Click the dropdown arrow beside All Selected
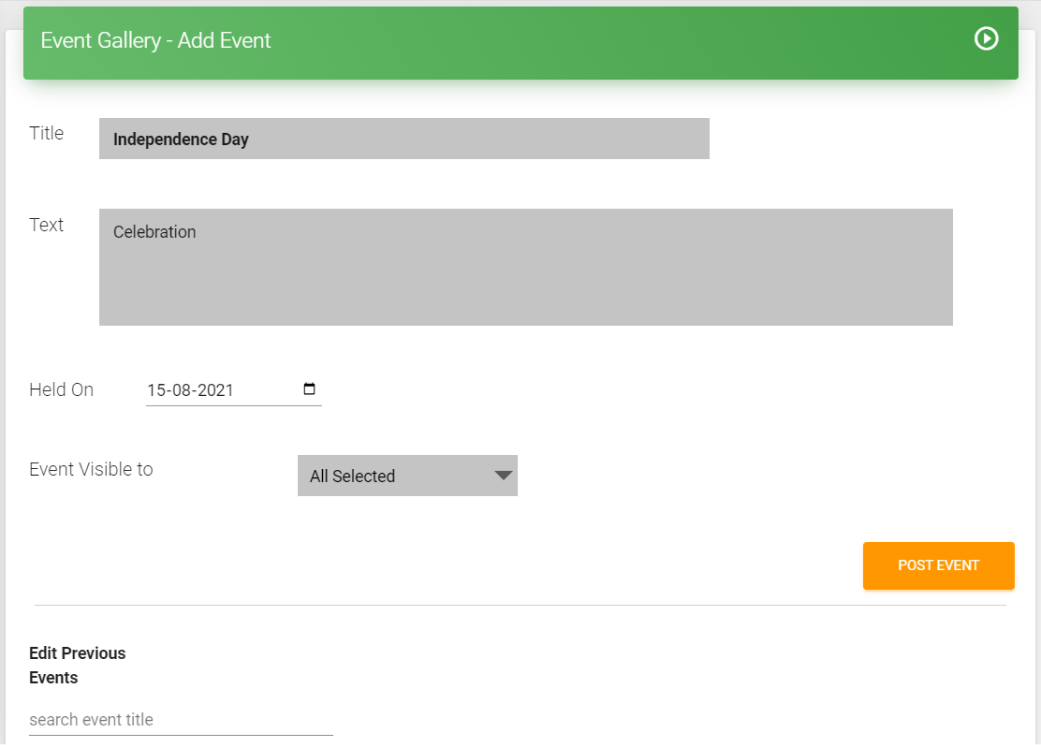The image size is (1041, 745). [x=504, y=476]
